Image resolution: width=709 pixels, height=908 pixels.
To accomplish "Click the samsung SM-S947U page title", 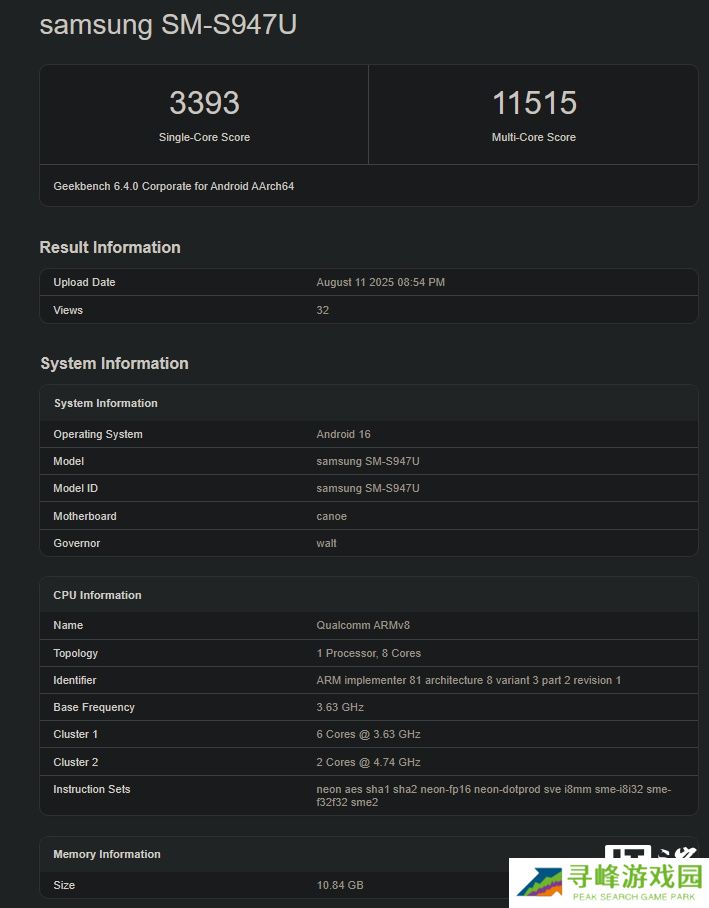I will click(x=168, y=25).
